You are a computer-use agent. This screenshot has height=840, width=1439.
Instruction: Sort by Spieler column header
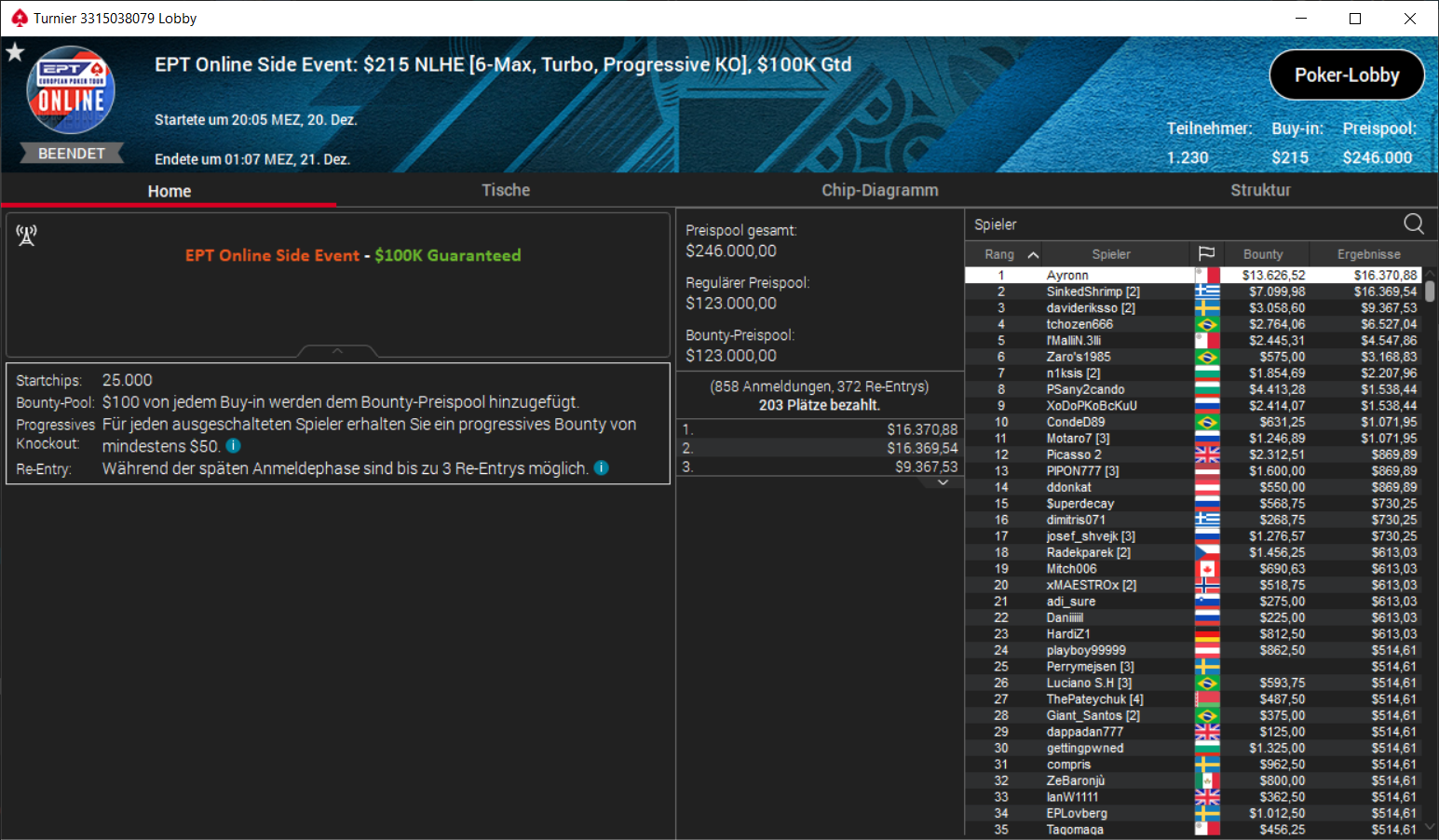point(1110,254)
